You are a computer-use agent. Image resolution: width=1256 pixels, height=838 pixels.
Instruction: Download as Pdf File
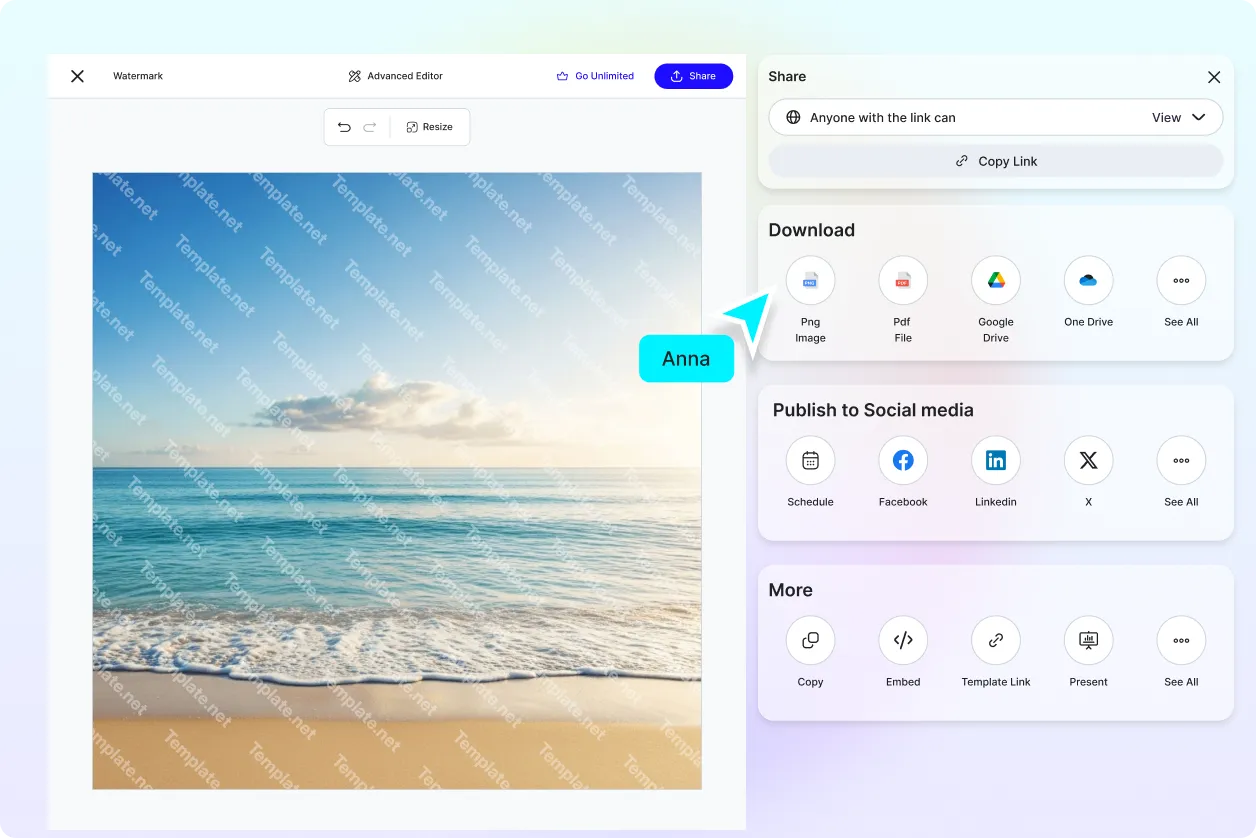pyautogui.click(x=903, y=281)
